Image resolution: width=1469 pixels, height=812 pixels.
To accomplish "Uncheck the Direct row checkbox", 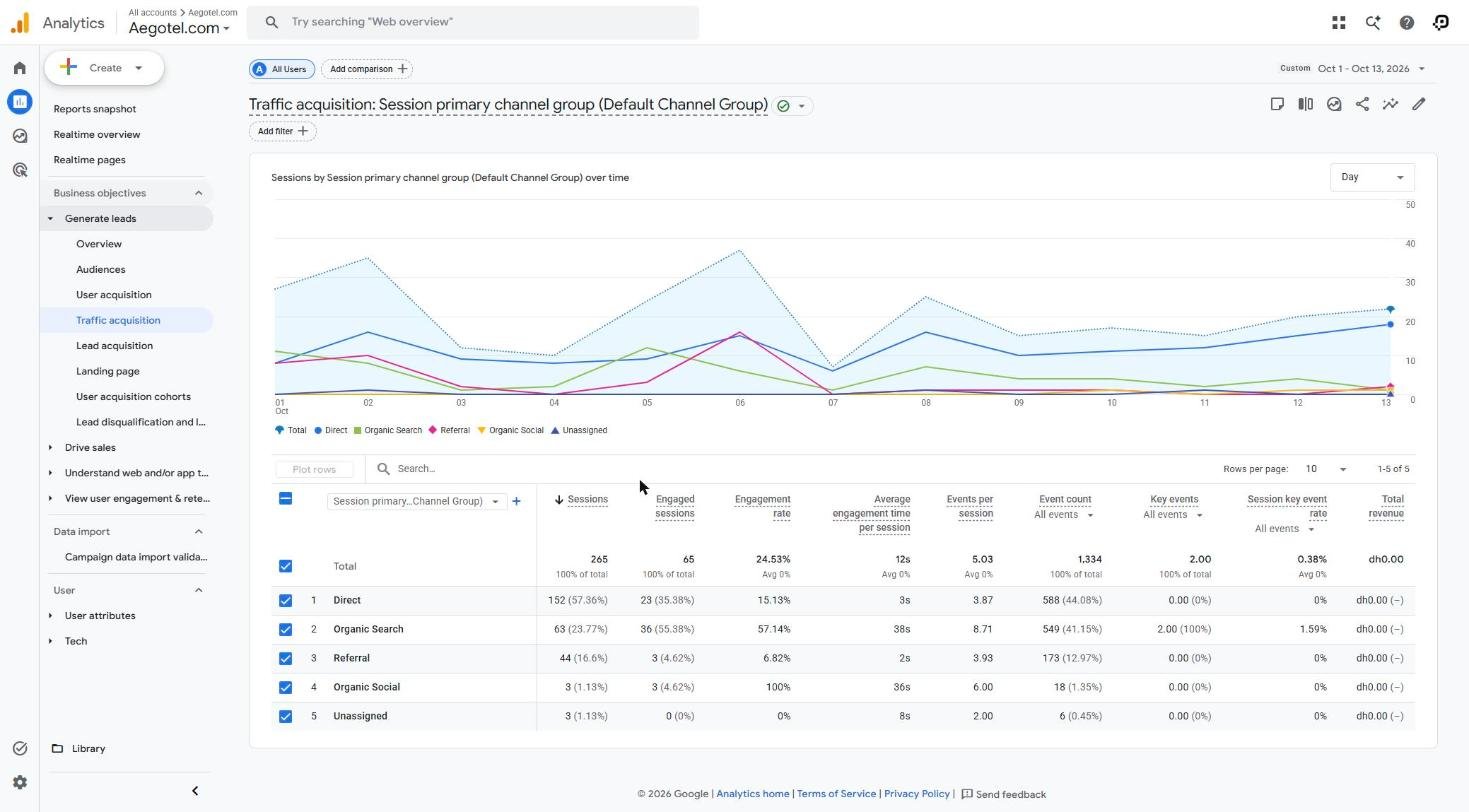I will (285, 600).
